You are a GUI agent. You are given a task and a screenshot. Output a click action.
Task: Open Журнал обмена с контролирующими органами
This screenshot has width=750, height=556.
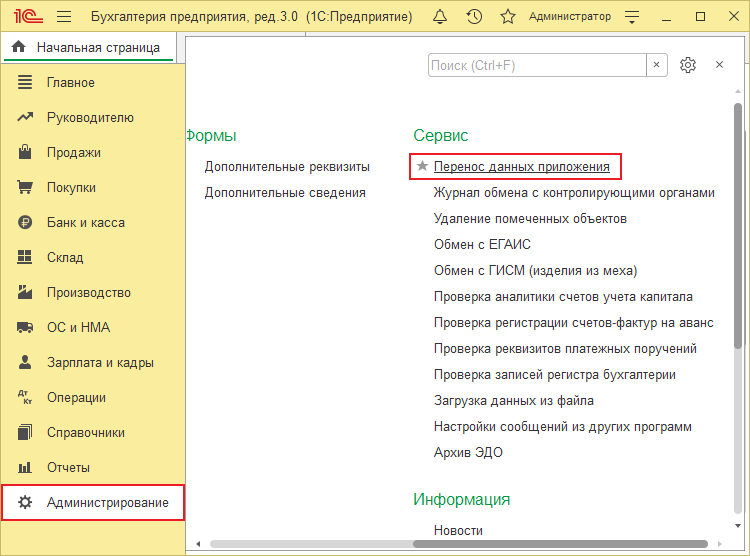[x=574, y=193]
